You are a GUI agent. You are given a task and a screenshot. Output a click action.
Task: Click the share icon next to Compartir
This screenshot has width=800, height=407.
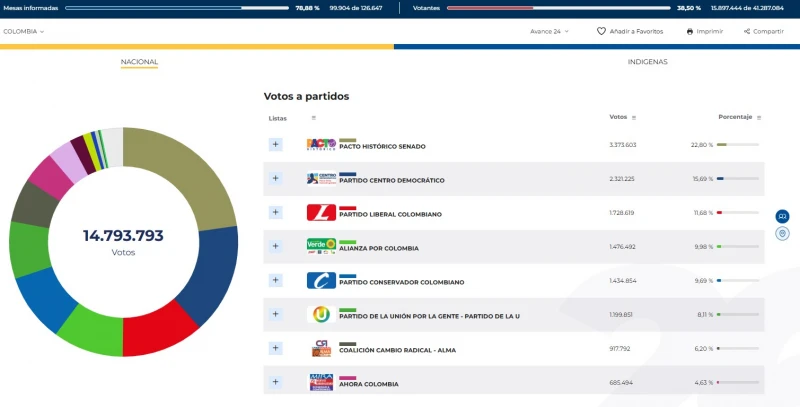pos(747,32)
